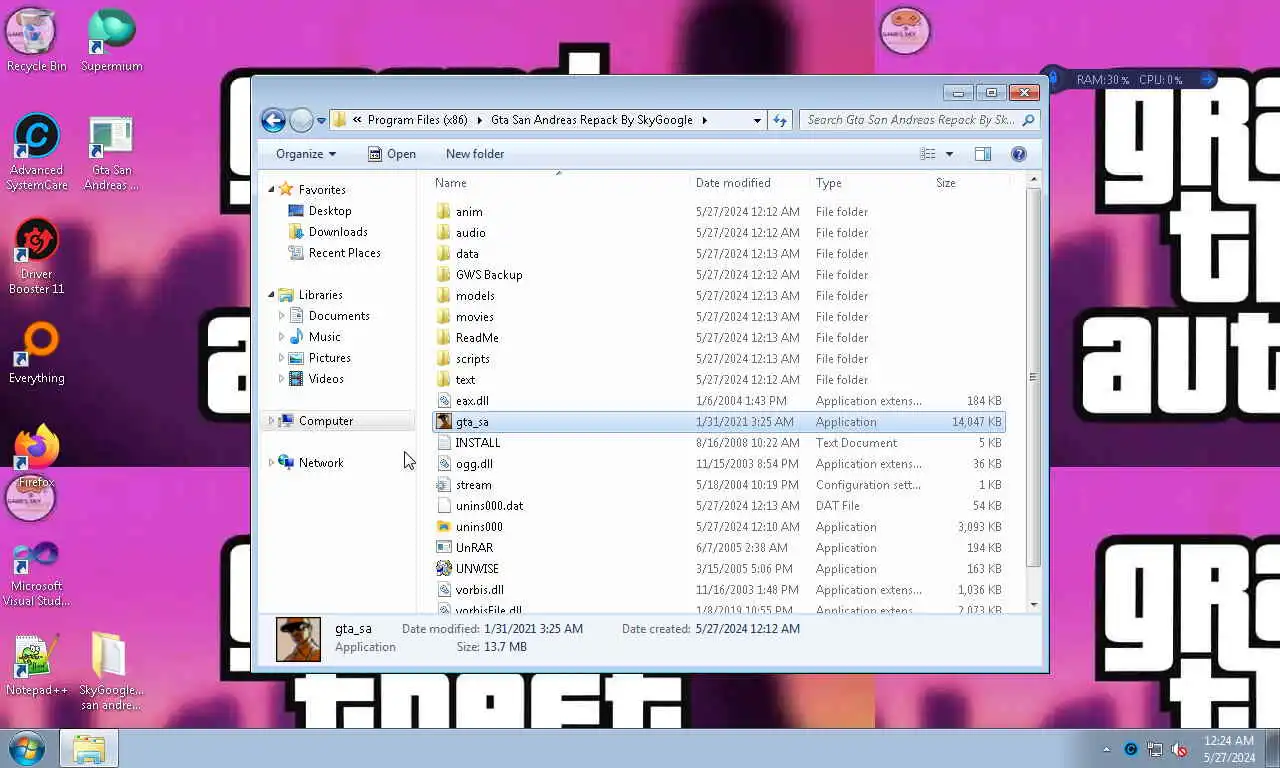
Task: Select the gta_sa application file
Action: (x=718, y=422)
